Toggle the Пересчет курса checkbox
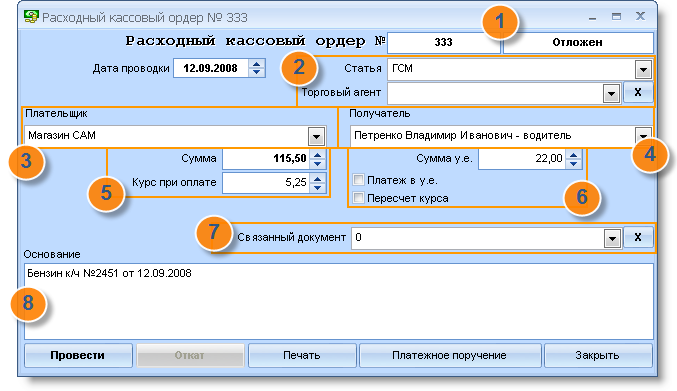677x391 pixels. coord(358,198)
